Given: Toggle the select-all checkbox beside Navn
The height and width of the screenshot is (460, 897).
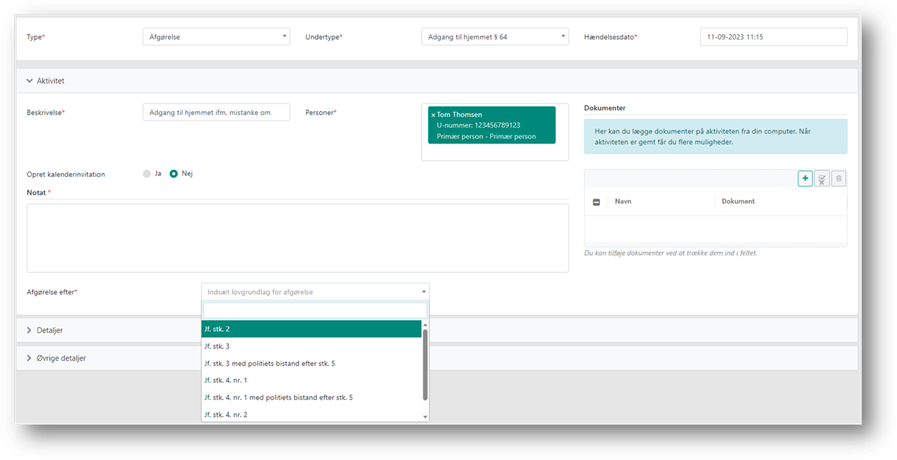Looking at the screenshot, I should click(596, 202).
